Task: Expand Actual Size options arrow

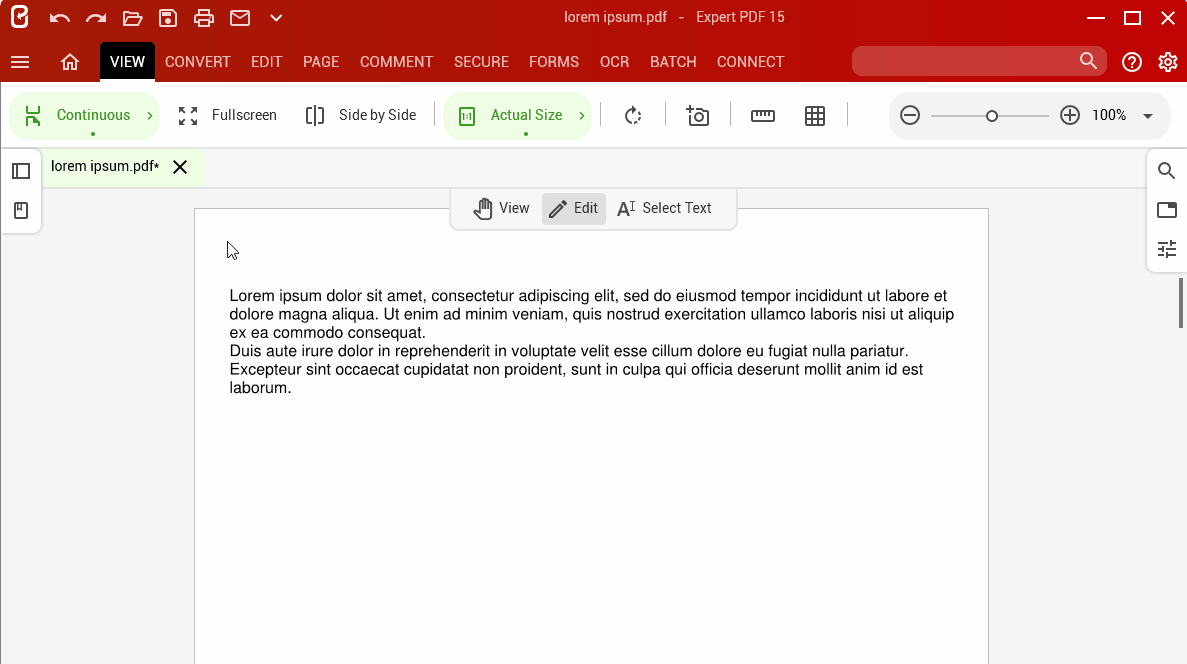Action: [581, 116]
